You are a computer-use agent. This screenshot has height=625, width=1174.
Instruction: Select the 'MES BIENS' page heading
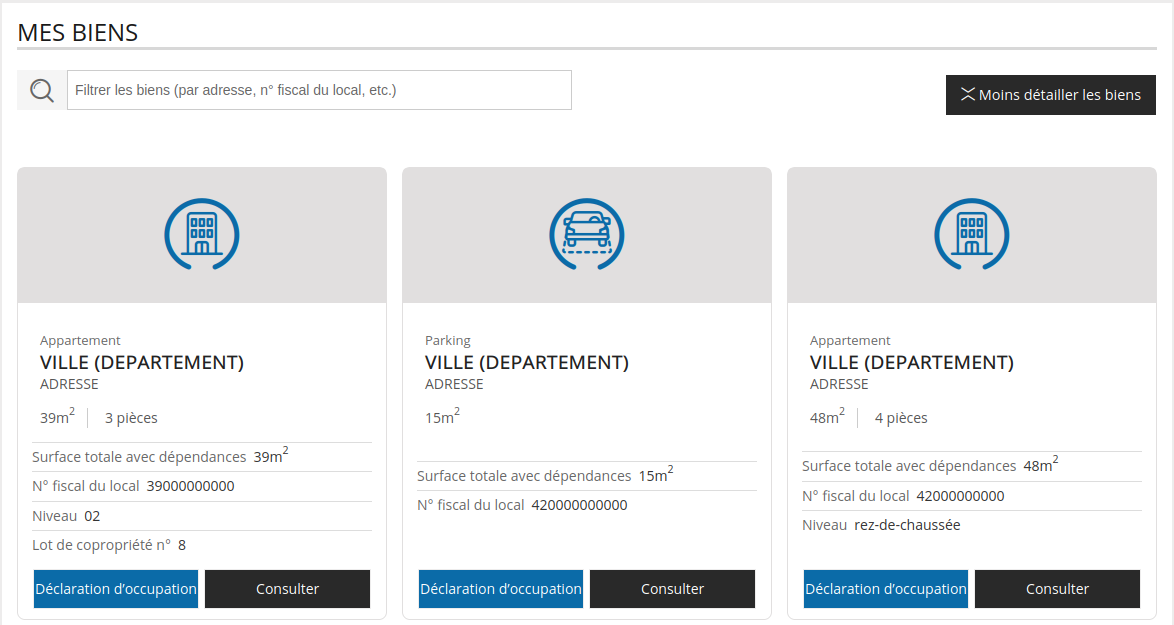(78, 33)
